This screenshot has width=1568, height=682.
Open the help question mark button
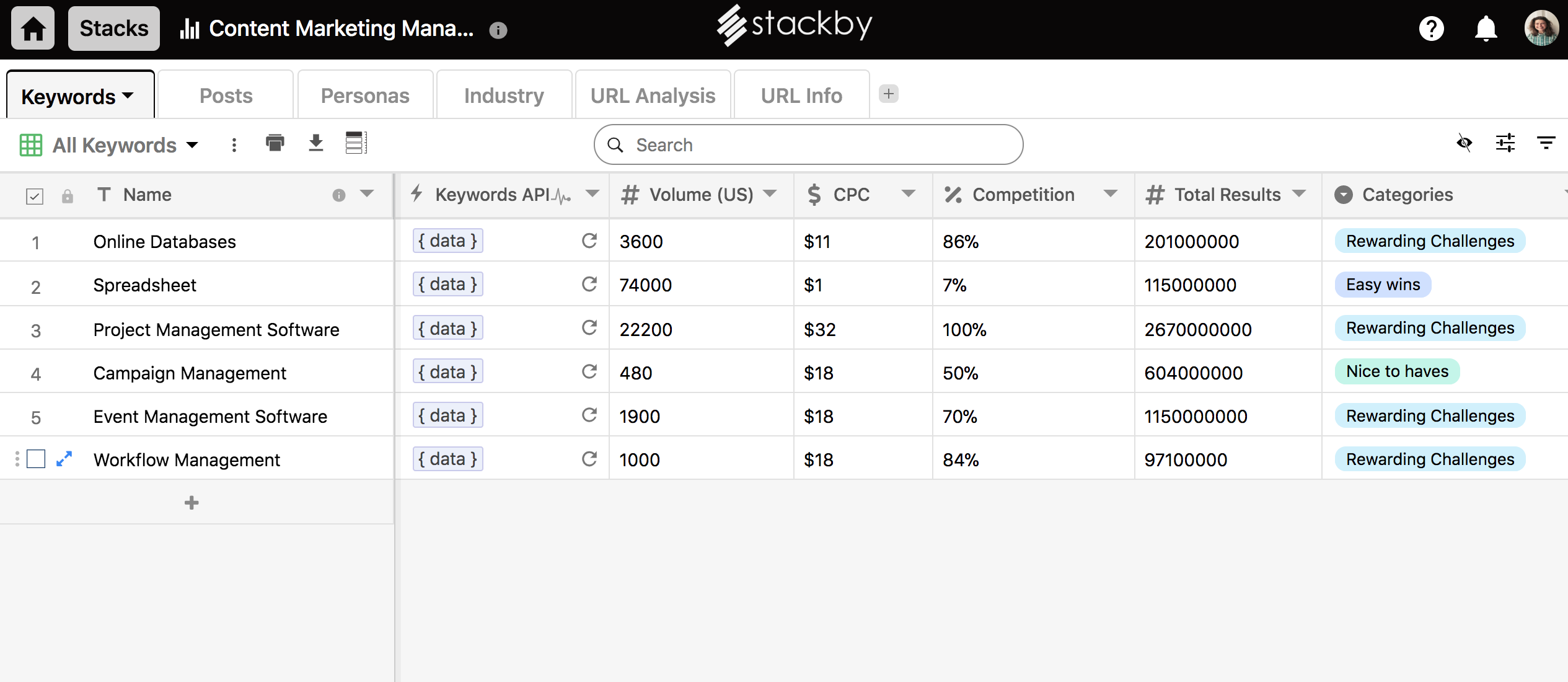point(1432,28)
